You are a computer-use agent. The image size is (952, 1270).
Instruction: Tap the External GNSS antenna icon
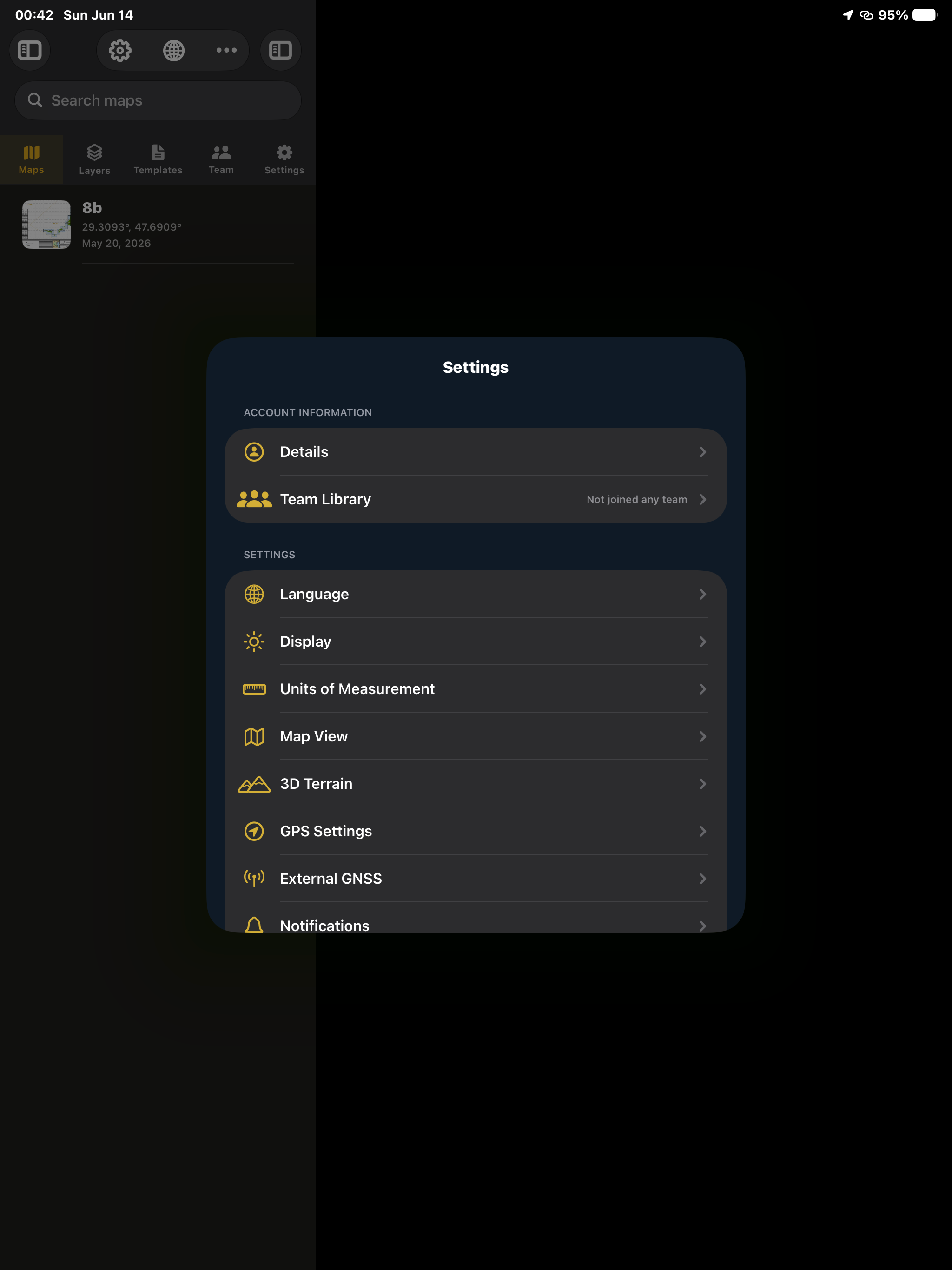pos(254,879)
